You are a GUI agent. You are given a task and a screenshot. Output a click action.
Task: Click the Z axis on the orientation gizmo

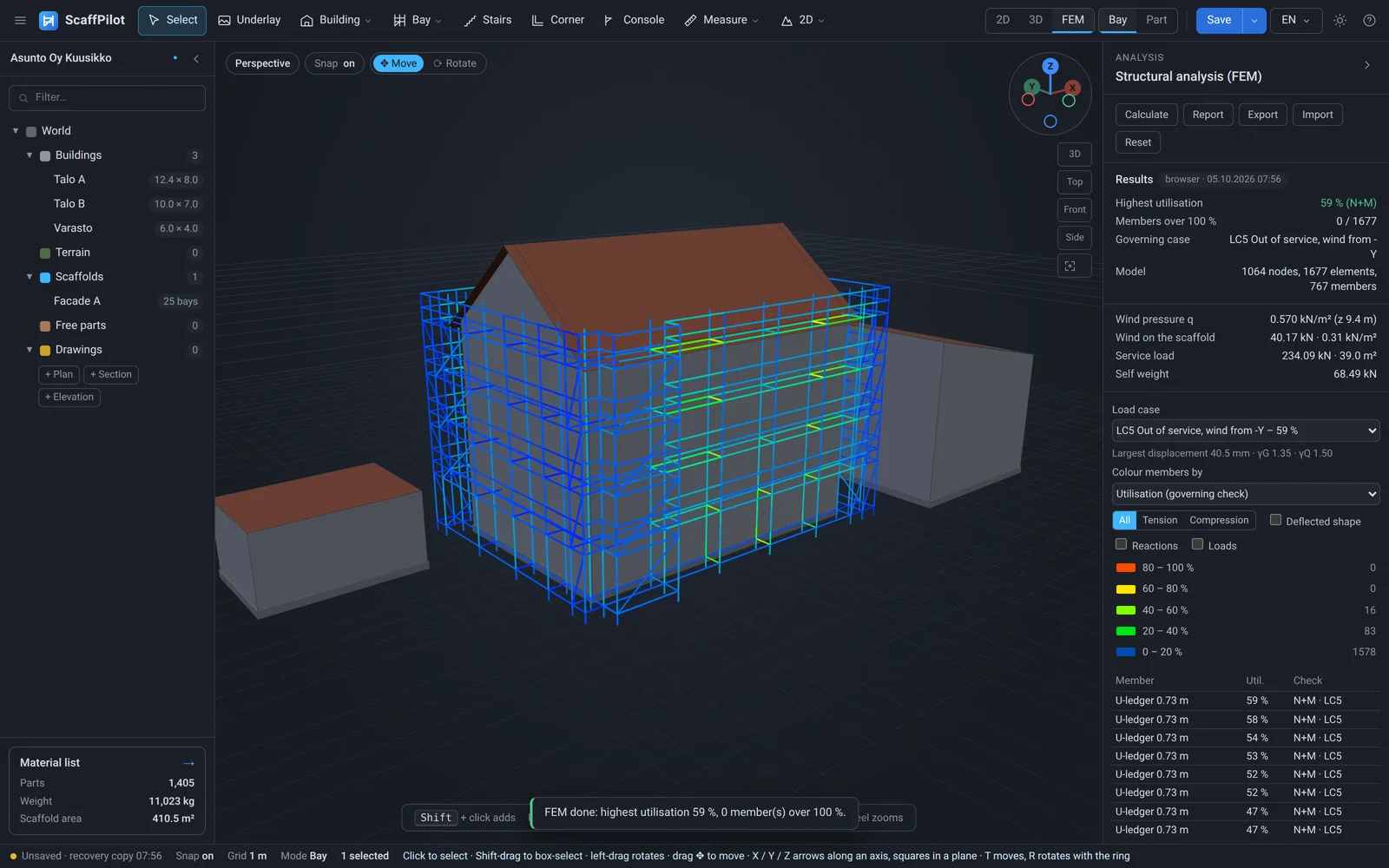[1050, 66]
